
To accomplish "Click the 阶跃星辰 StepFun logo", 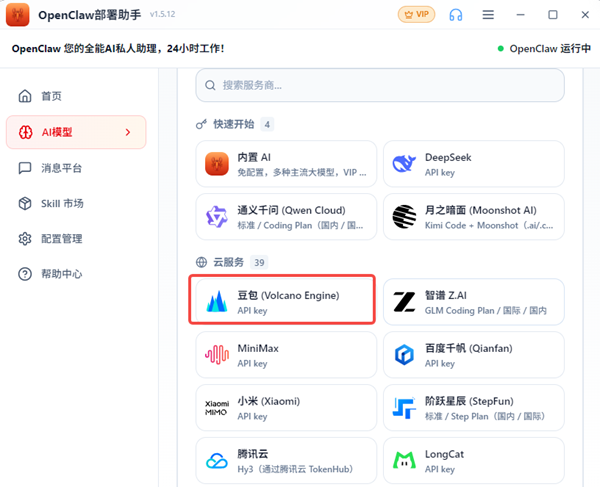I will tap(404, 408).
